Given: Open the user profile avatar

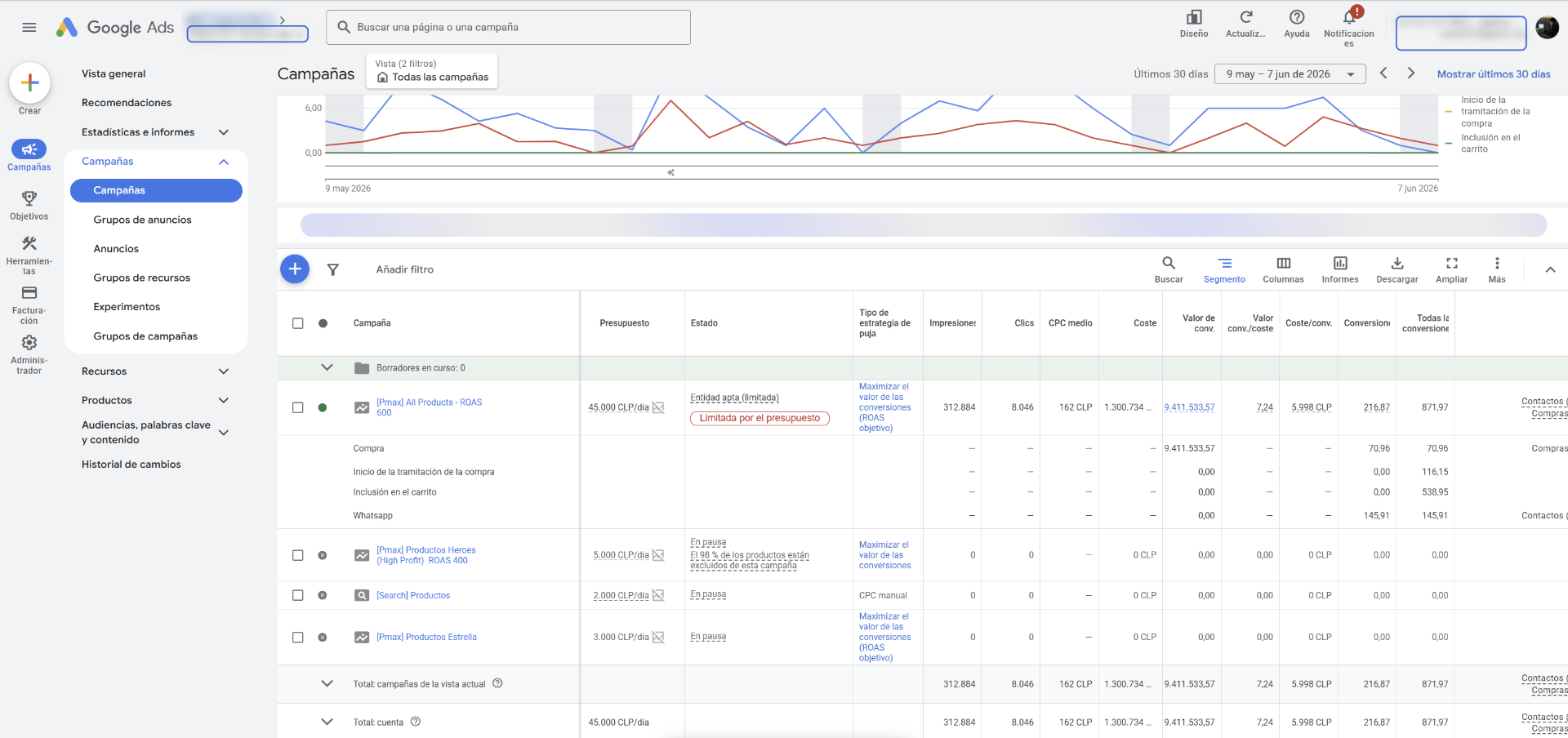Looking at the screenshot, I should point(1548,28).
